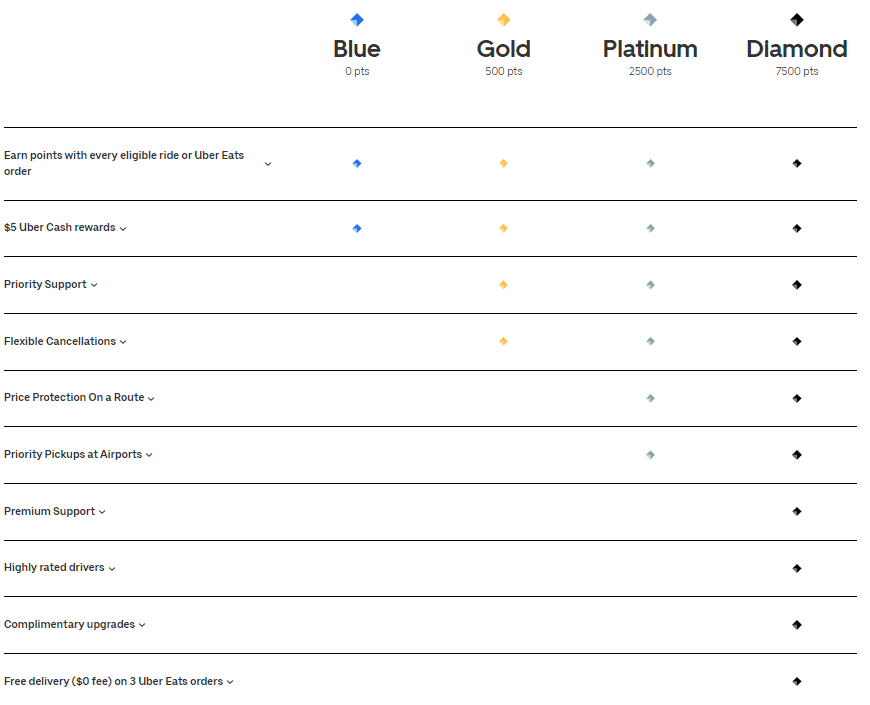This screenshot has width=870, height=705.
Task: Click Platinum diamond in $5 Uber Cash row
Action: tap(650, 228)
